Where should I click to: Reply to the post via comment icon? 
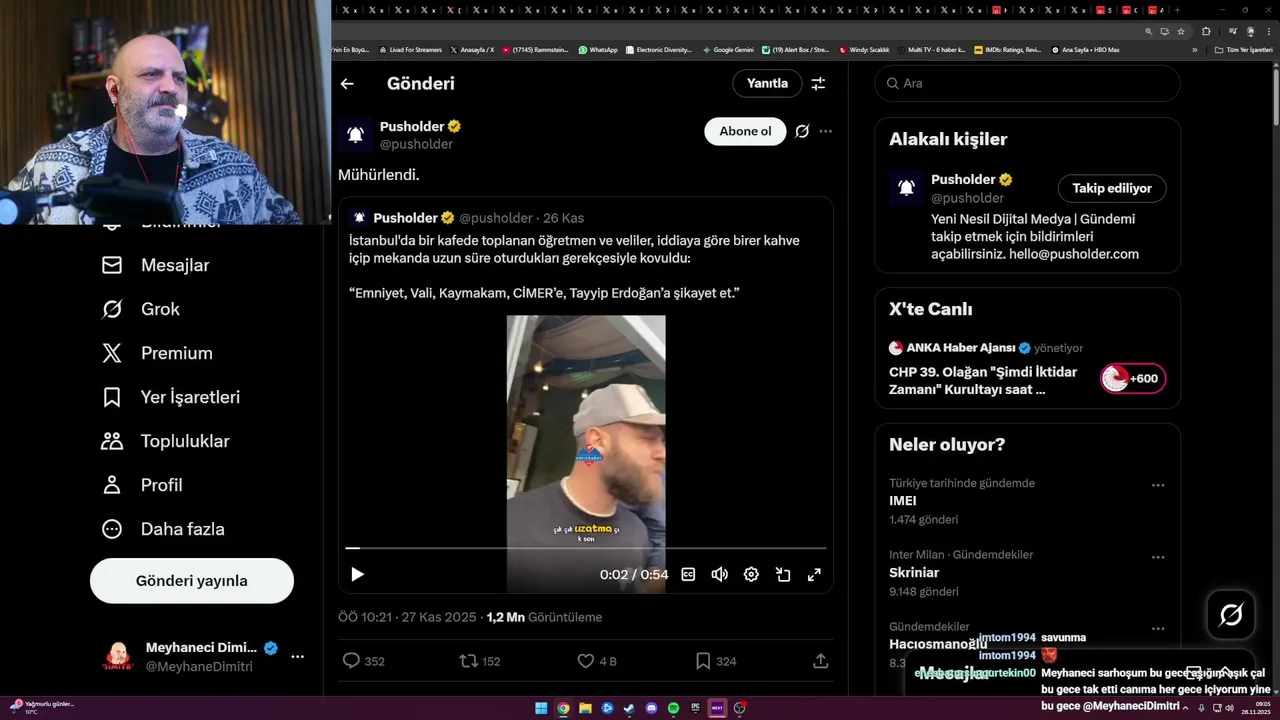point(351,661)
